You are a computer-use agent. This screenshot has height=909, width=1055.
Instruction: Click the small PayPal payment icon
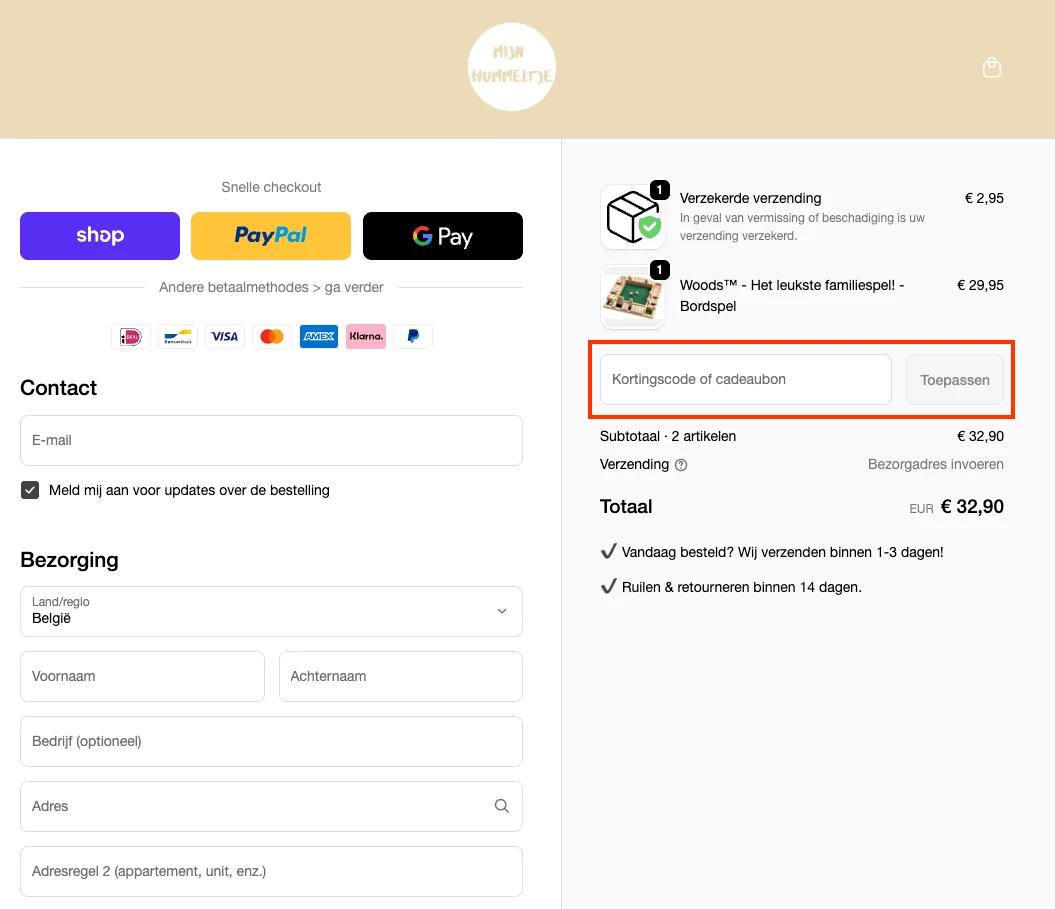tap(413, 337)
